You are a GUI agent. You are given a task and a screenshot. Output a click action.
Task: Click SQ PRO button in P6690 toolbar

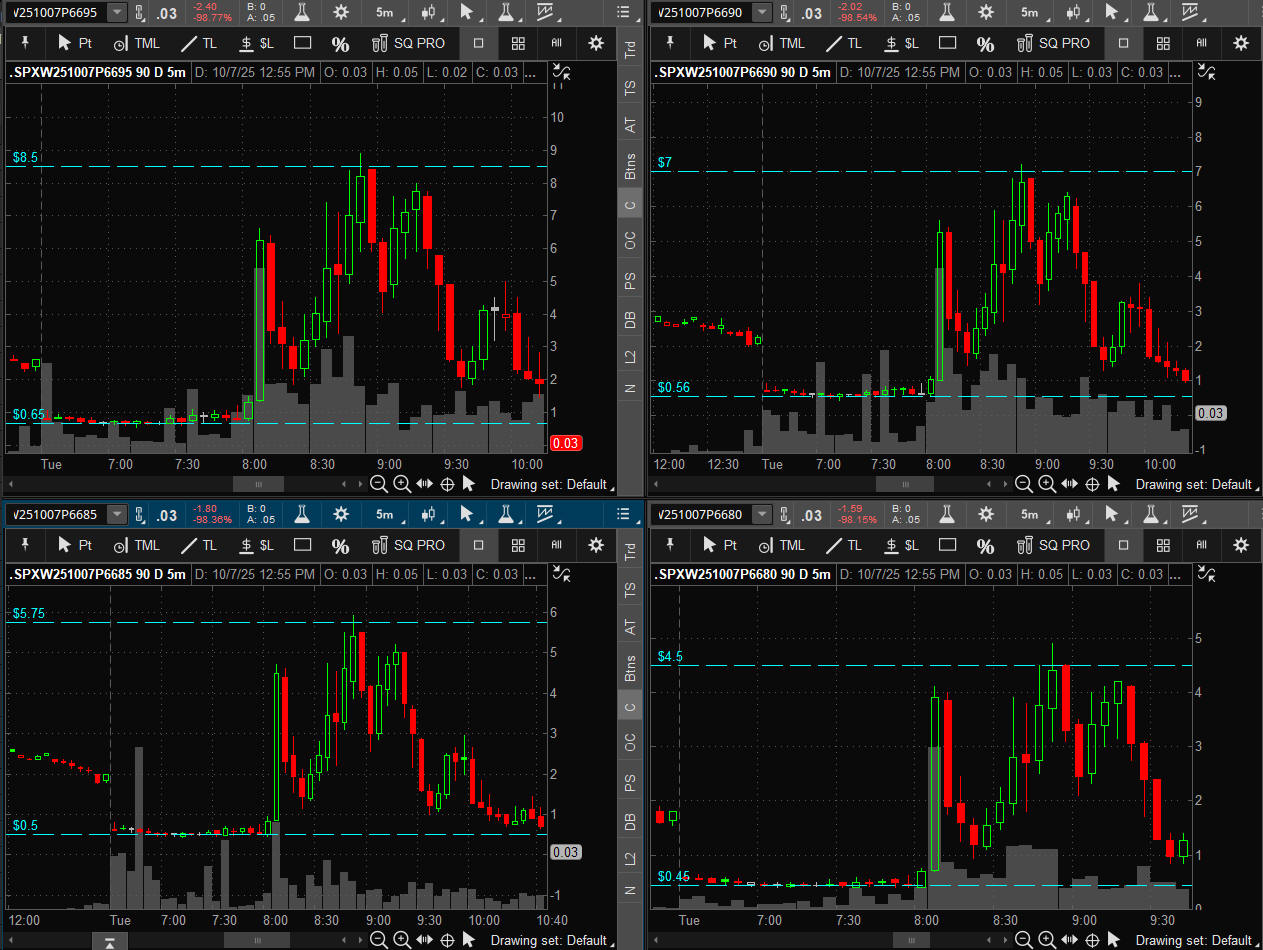(x=1053, y=43)
